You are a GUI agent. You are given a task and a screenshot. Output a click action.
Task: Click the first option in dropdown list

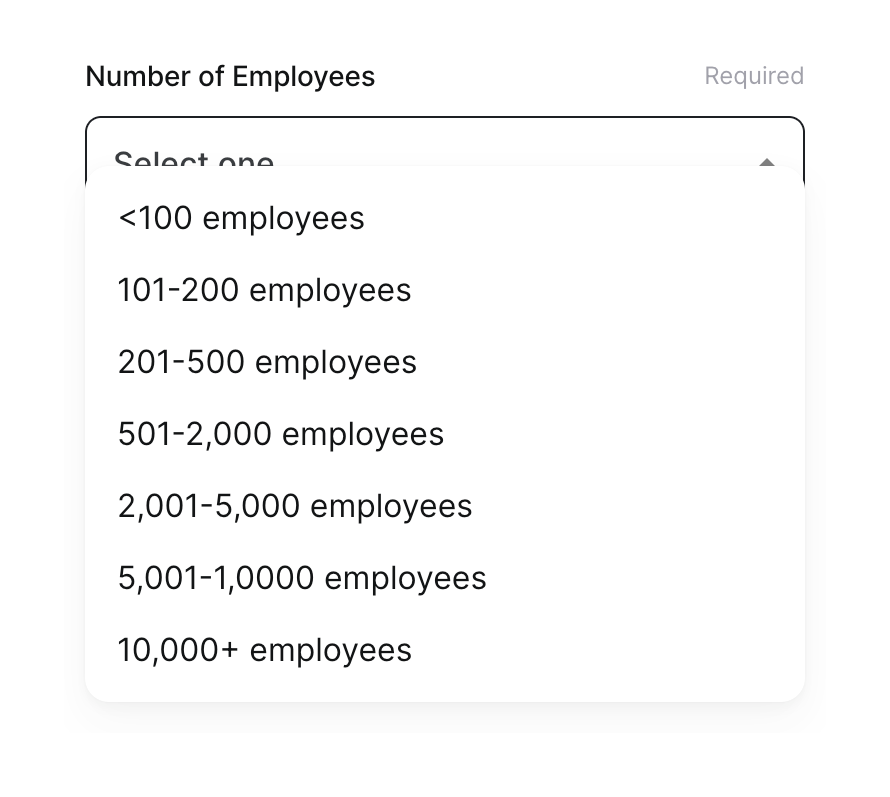click(x=241, y=217)
